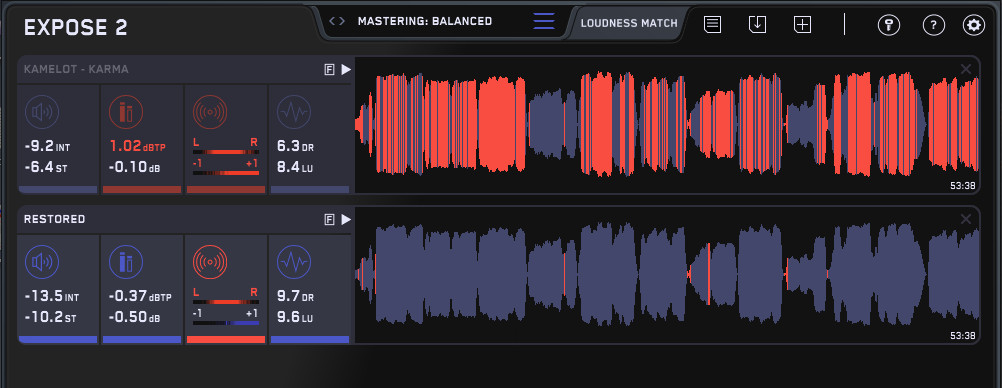Click the 53:38 duration on Restored waveform
Screen dimensions: 1002x388
962,336
